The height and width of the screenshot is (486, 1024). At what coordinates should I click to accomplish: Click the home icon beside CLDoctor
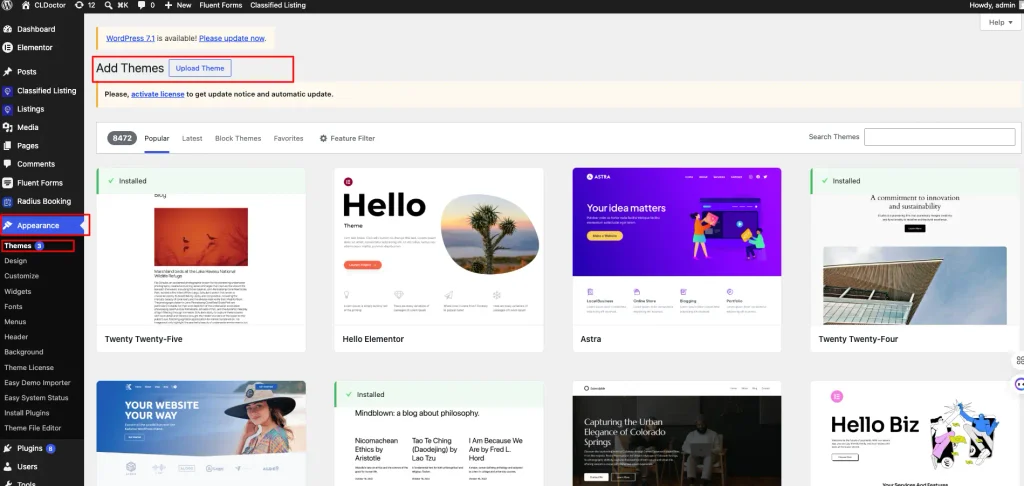click(x=25, y=5)
